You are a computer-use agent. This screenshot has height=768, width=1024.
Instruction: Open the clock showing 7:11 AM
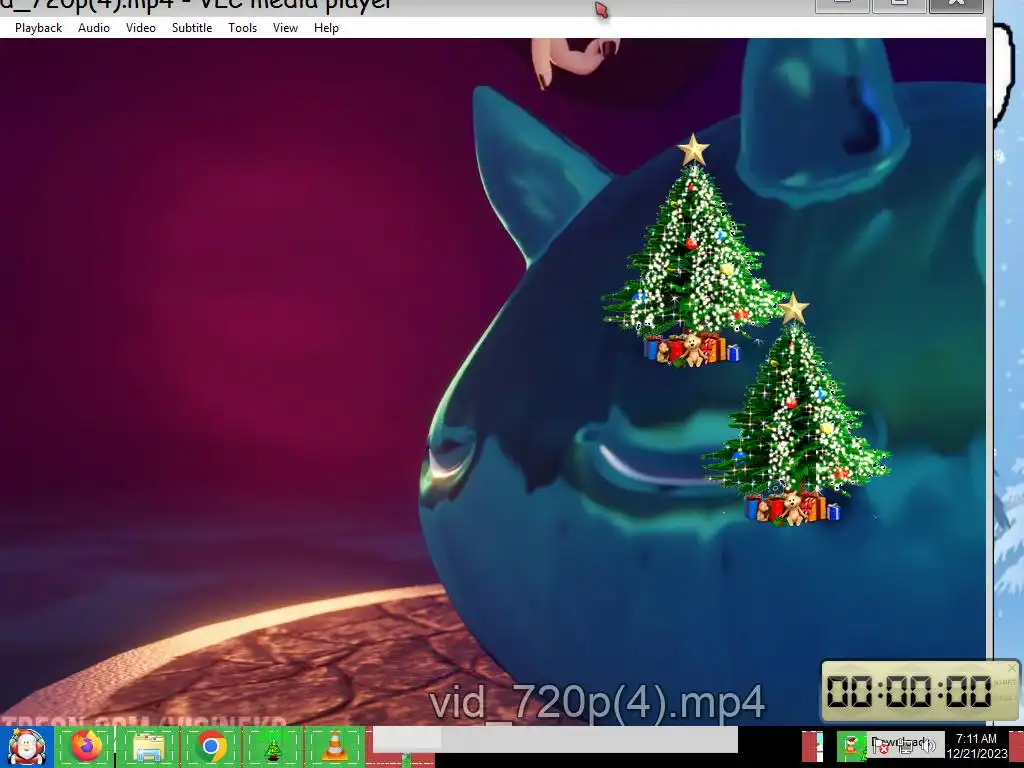pos(976,746)
